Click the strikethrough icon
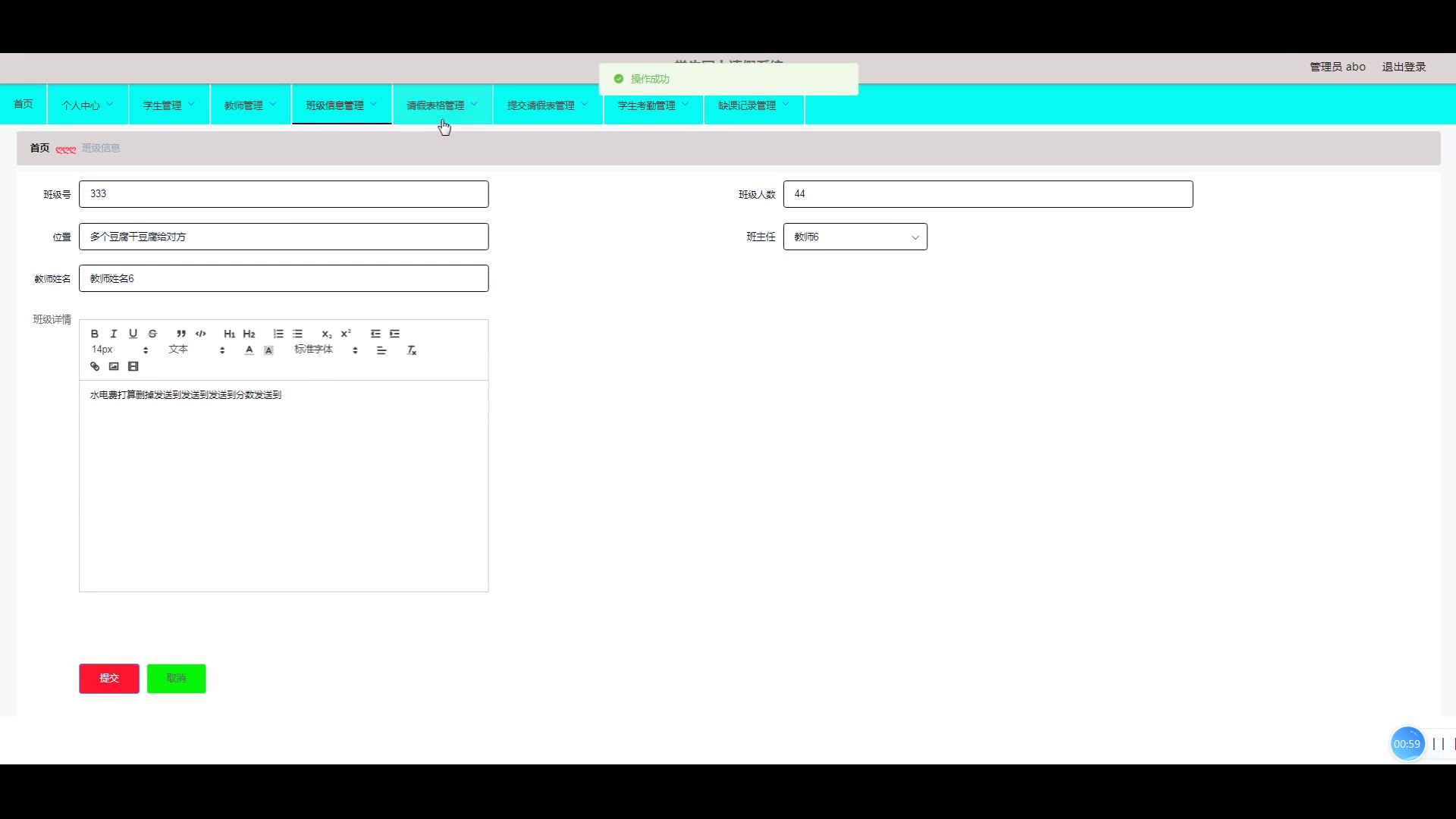Viewport: 1456px width, 819px height. point(152,334)
